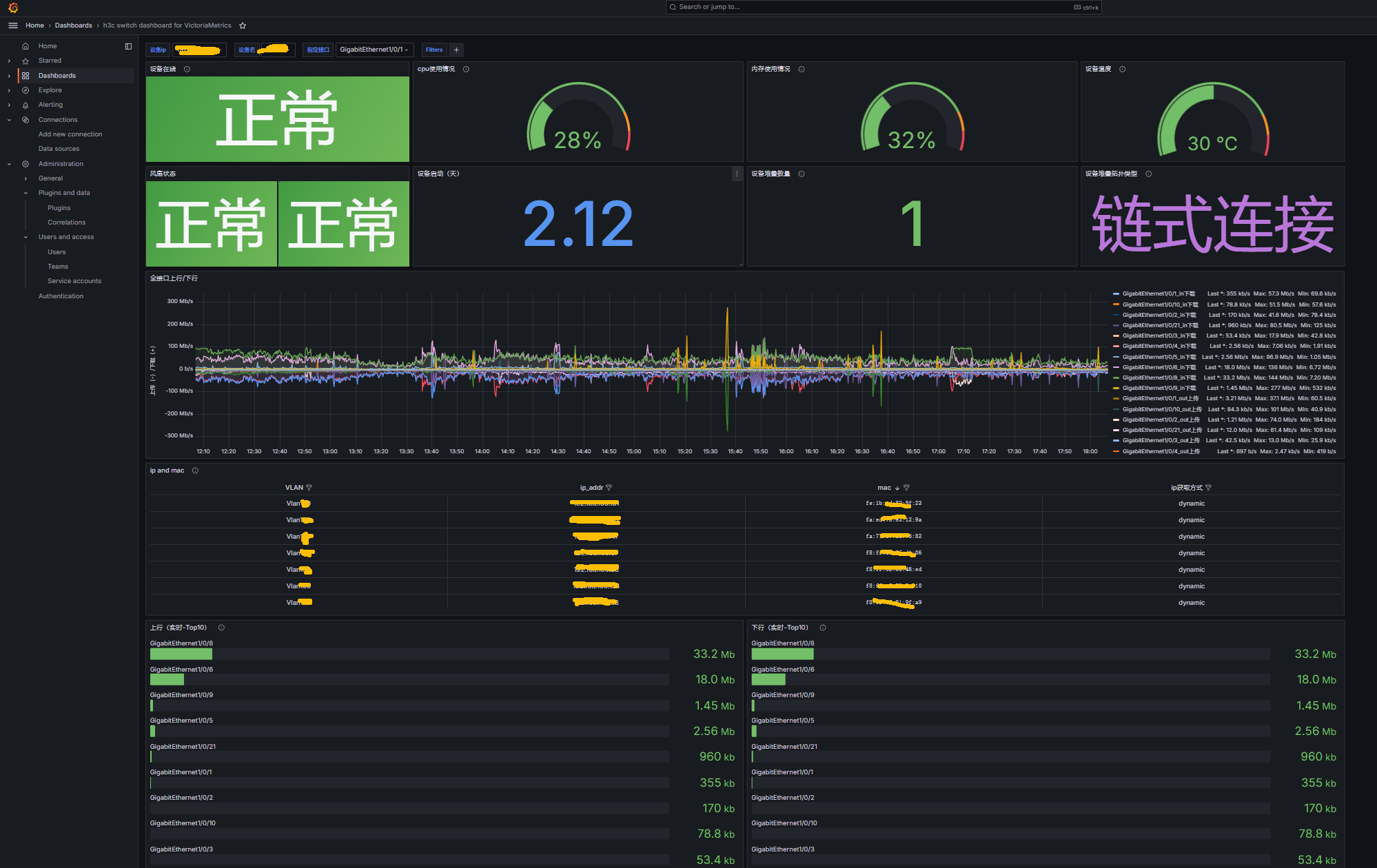Expand the Starred section chevron

(x=9, y=61)
